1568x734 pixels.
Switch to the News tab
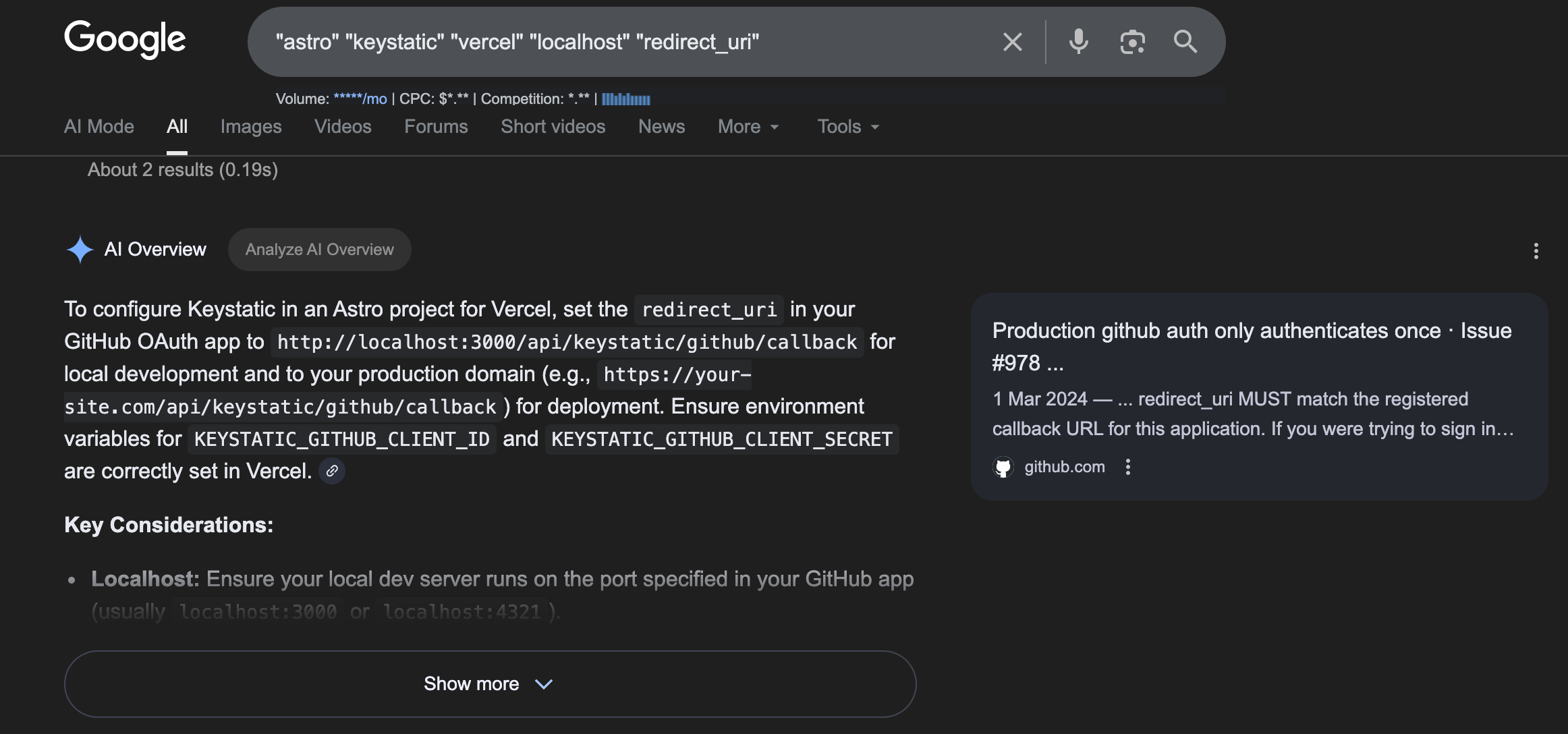coord(661,127)
